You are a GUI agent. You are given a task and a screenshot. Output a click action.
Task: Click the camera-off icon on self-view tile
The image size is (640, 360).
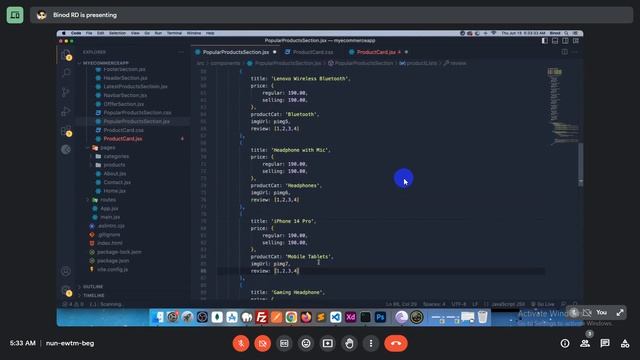[x=587, y=313]
